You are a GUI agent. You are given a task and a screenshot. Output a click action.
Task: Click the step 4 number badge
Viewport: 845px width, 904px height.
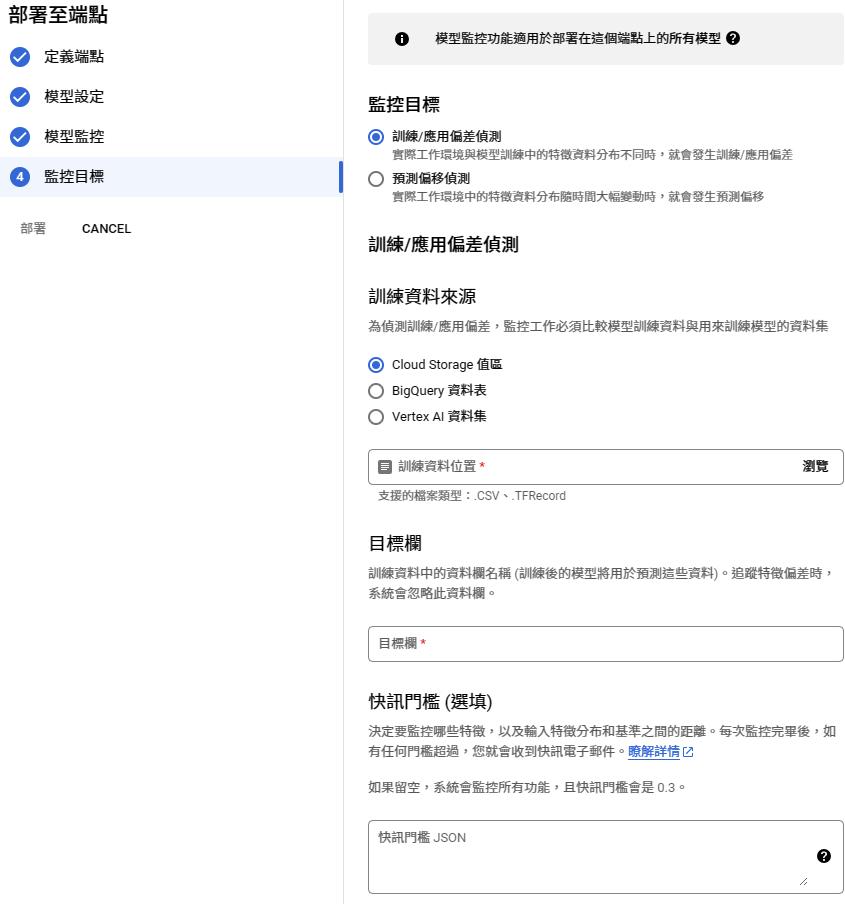(20, 177)
